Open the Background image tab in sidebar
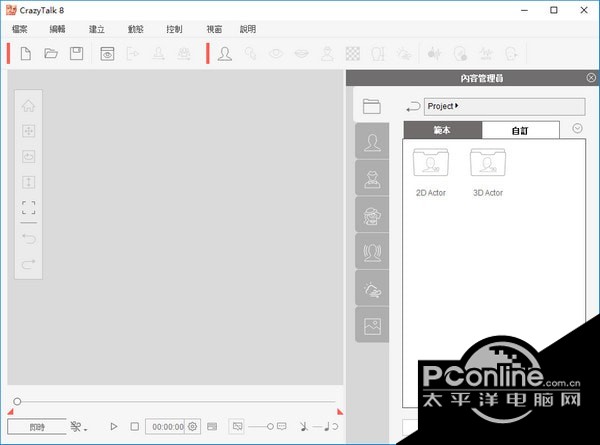Screen dimensions: 600x445 (x=372, y=325)
